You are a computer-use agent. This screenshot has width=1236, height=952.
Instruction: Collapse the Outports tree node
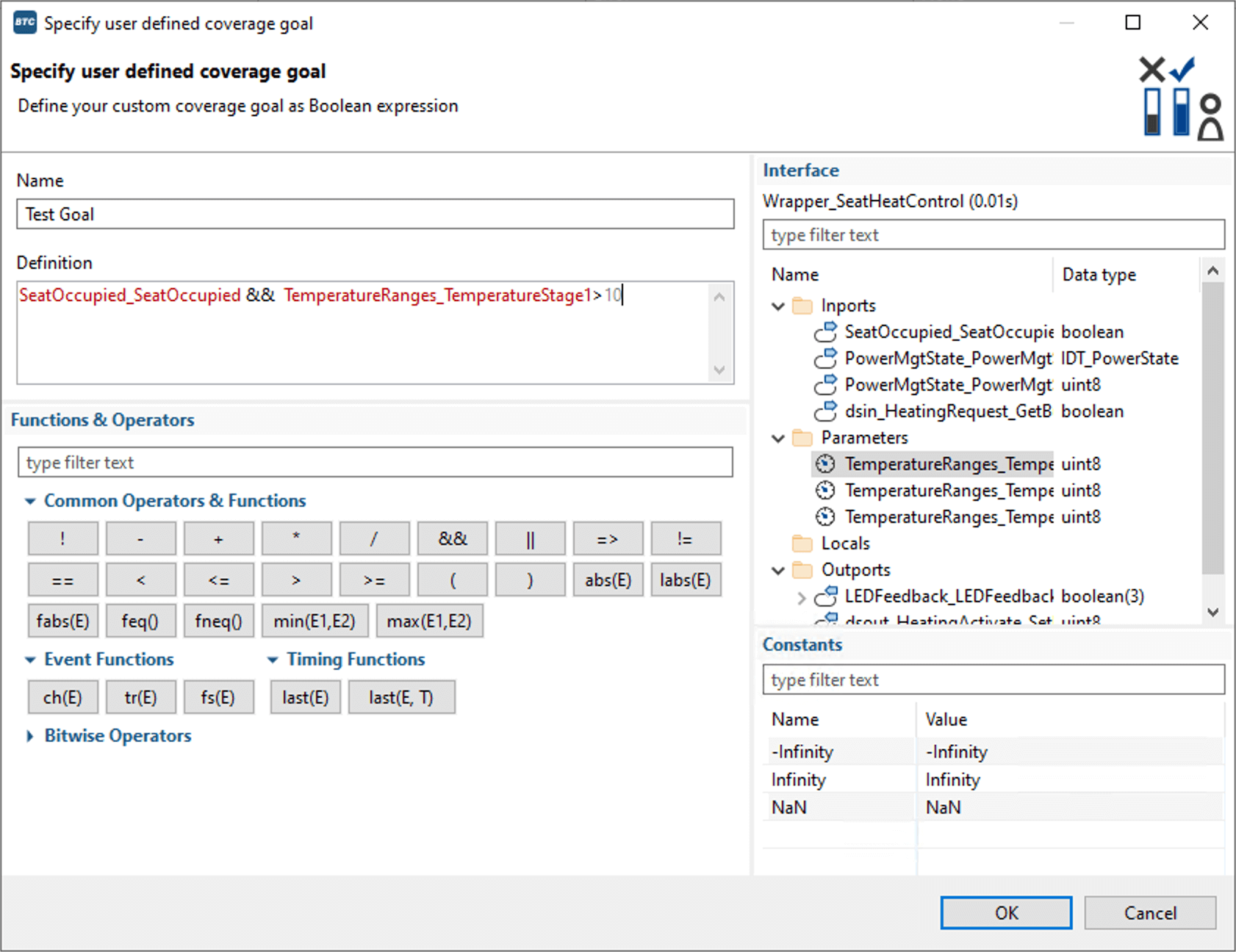click(x=778, y=570)
